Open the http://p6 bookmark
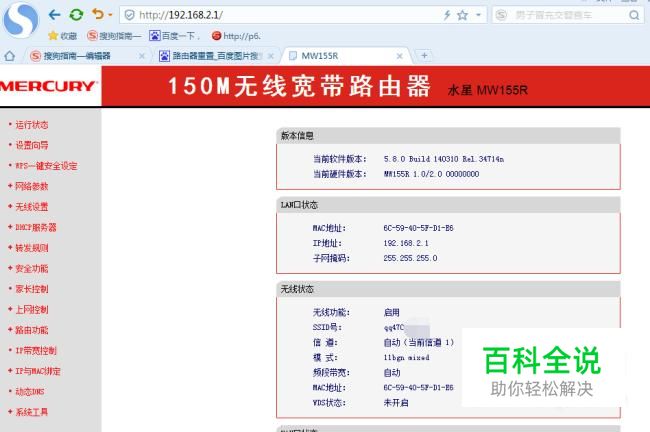 pyautogui.click(x=236, y=36)
